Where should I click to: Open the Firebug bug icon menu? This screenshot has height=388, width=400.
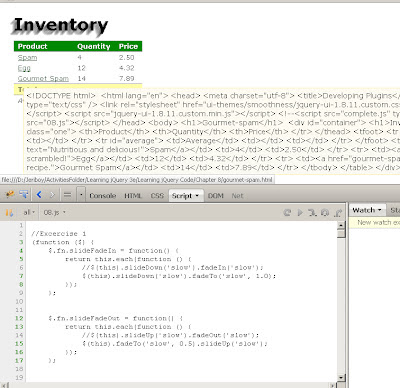[x=10, y=194]
